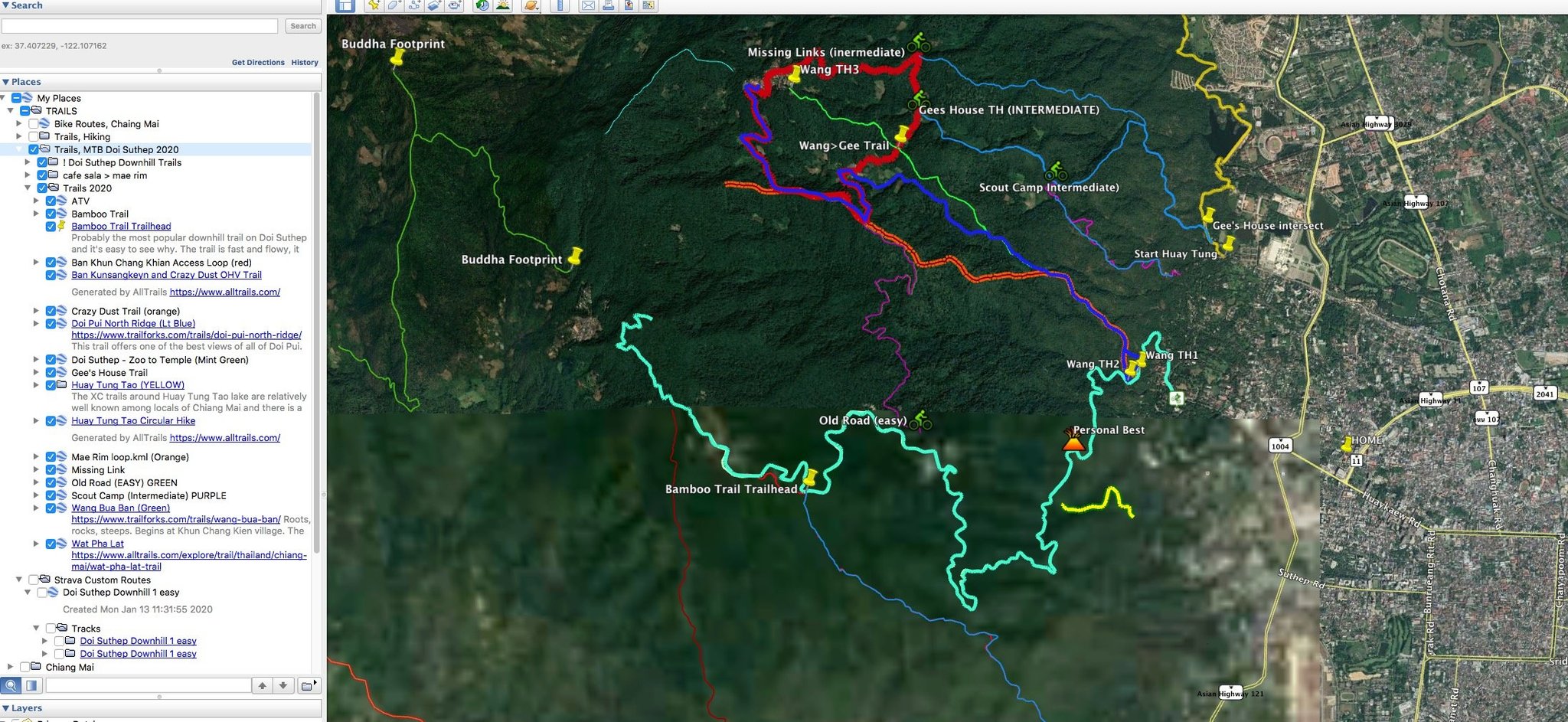This screenshot has width=1568, height=722.
Task: Check the Trails, Hiking checkbox
Action: pos(34,136)
